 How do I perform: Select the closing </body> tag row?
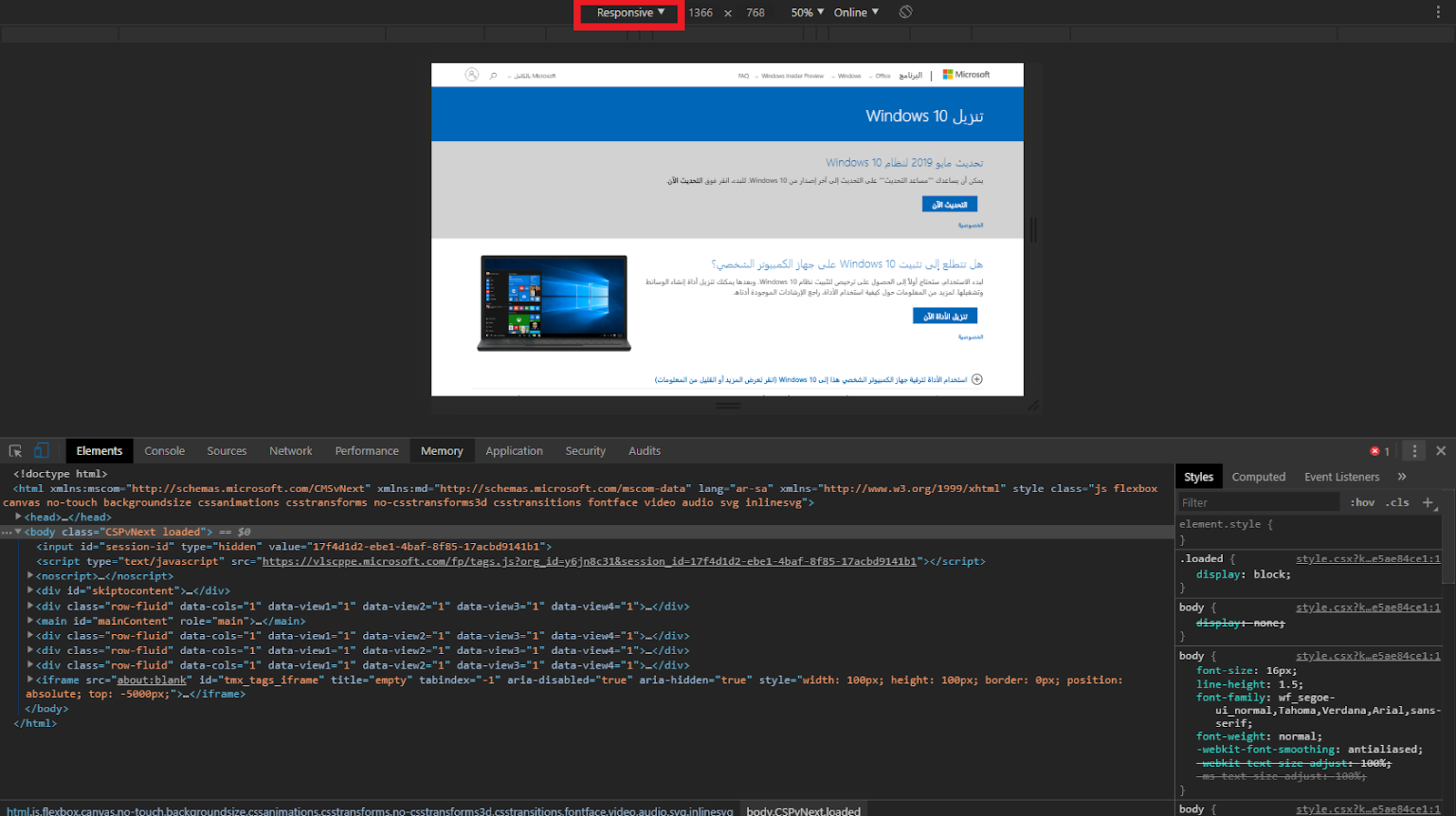(46, 709)
